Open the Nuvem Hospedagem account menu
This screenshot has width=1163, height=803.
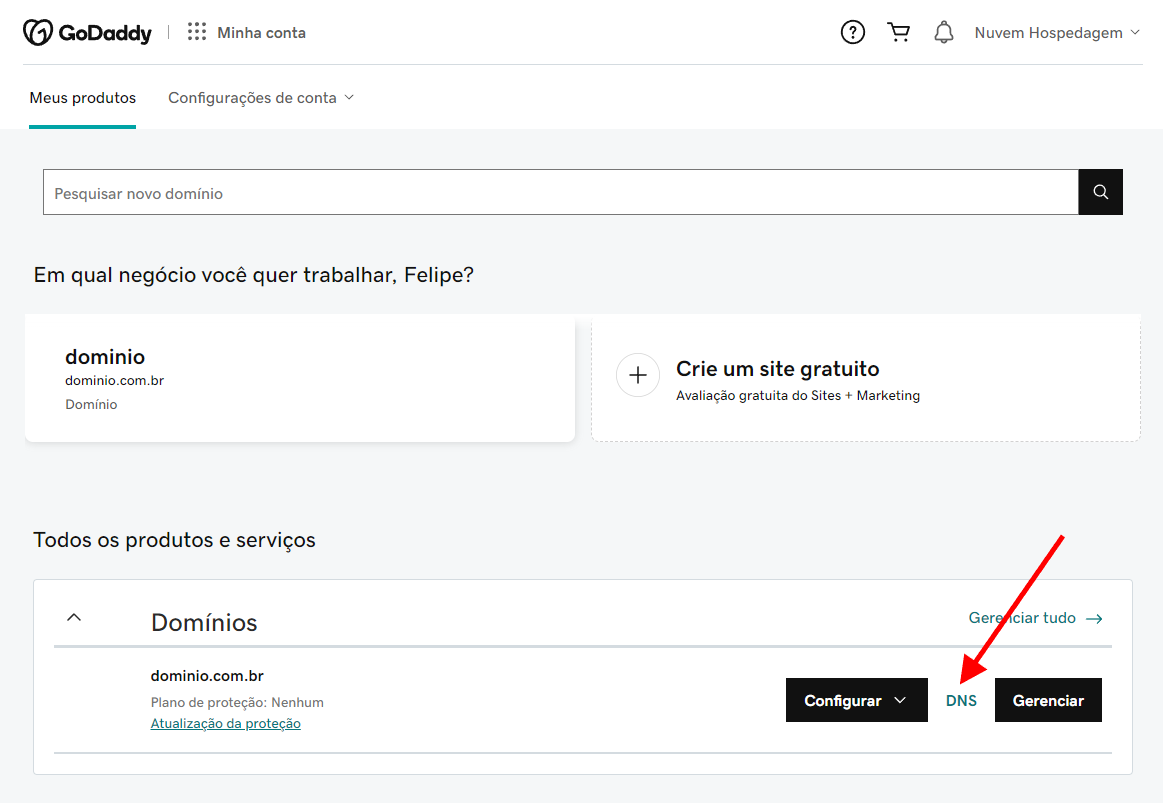[x=1056, y=33]
